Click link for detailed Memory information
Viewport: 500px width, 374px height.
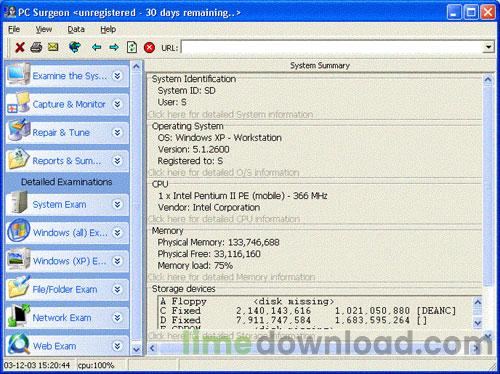point(231,277)
